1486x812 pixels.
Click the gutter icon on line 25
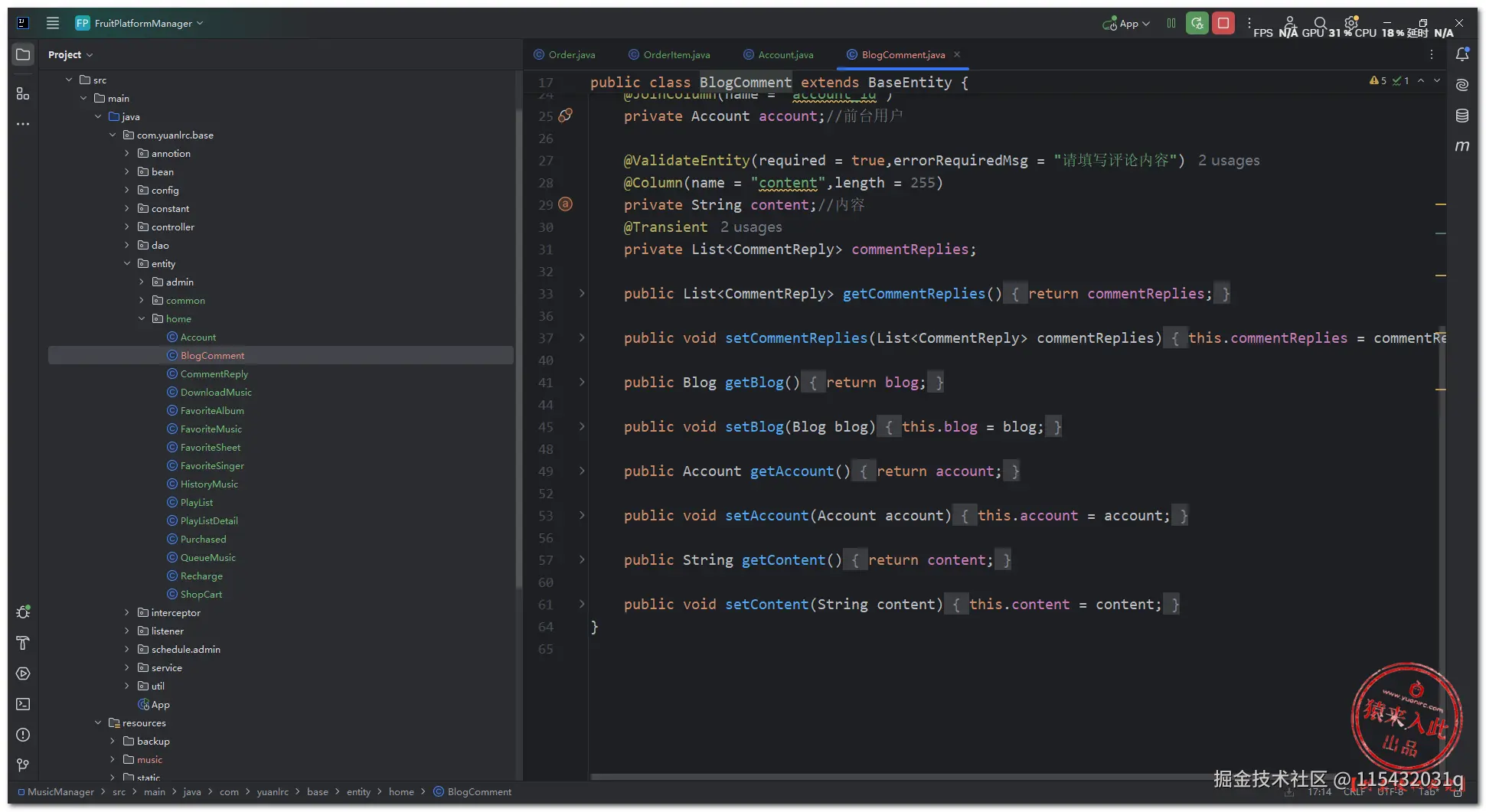pos(566,116)
